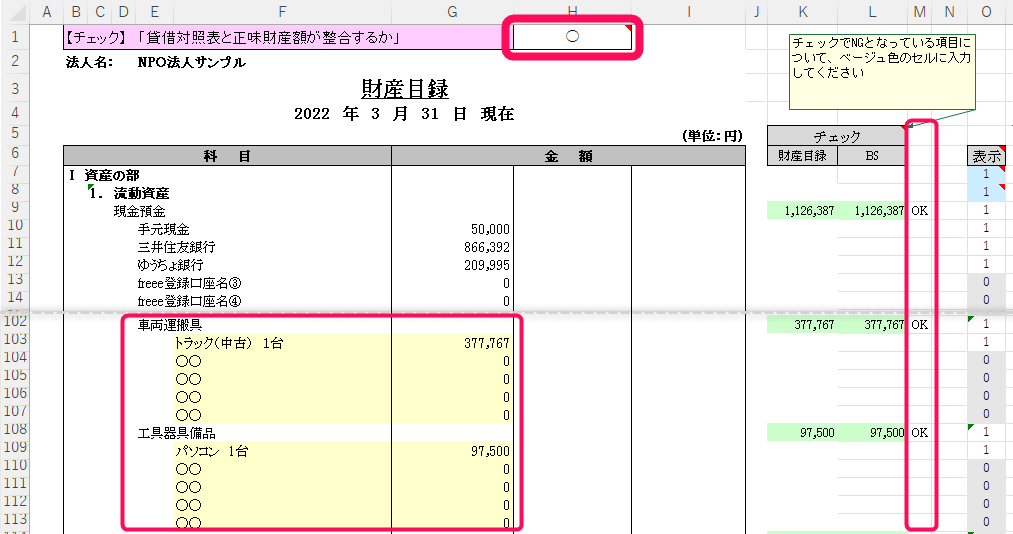Select the (単位:円) unit label
This screenshot has height=534, width=1013.
[712, 136]
